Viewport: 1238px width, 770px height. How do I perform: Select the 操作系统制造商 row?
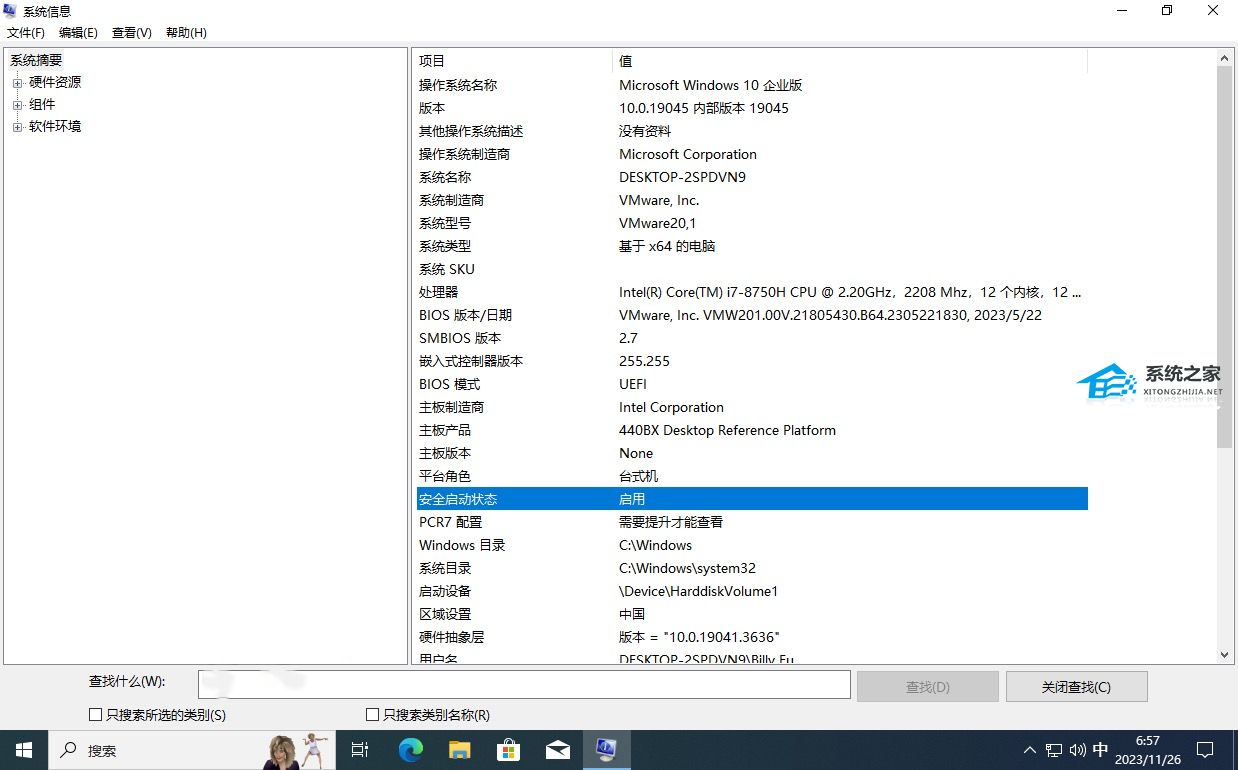pos(751,154)
